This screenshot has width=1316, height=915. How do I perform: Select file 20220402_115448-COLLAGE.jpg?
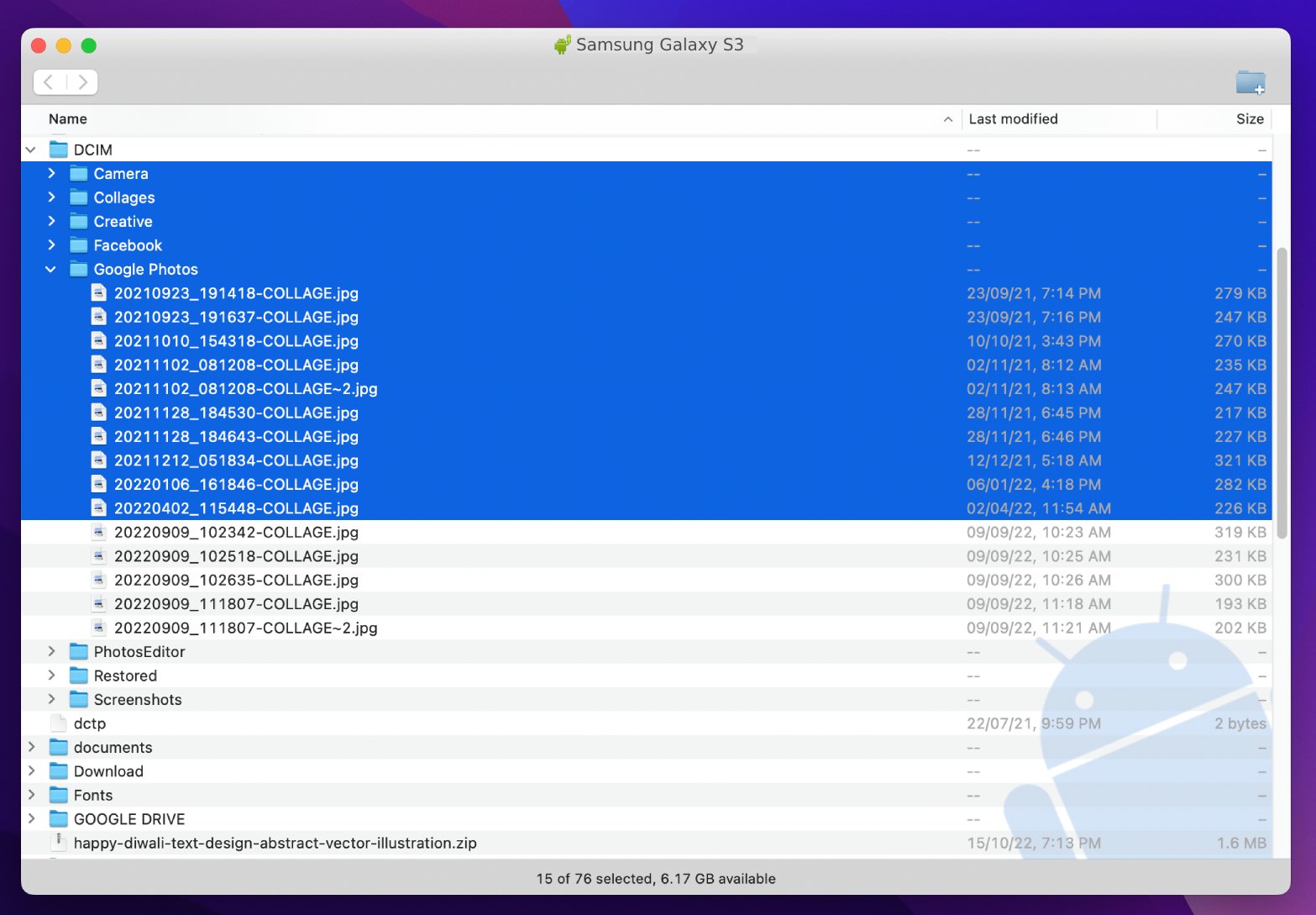[236, 507]
